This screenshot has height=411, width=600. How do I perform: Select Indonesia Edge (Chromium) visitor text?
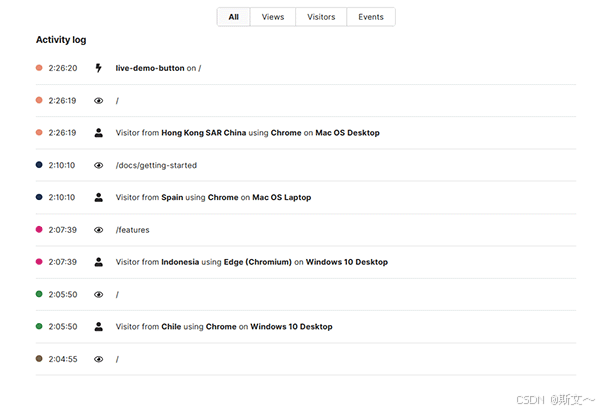[x=252, y=262]
